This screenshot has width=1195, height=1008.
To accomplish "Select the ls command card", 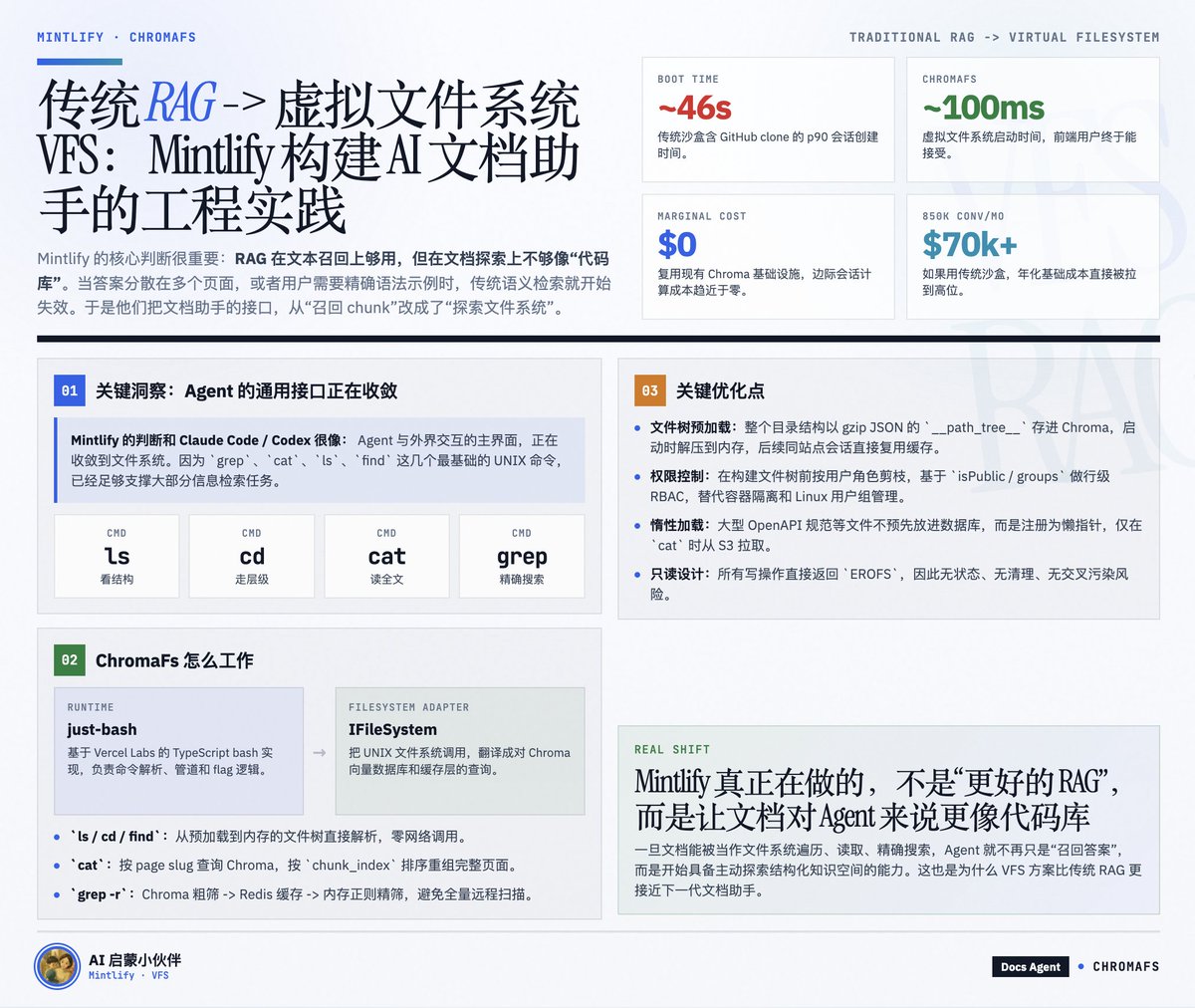I will pos(117,556).
